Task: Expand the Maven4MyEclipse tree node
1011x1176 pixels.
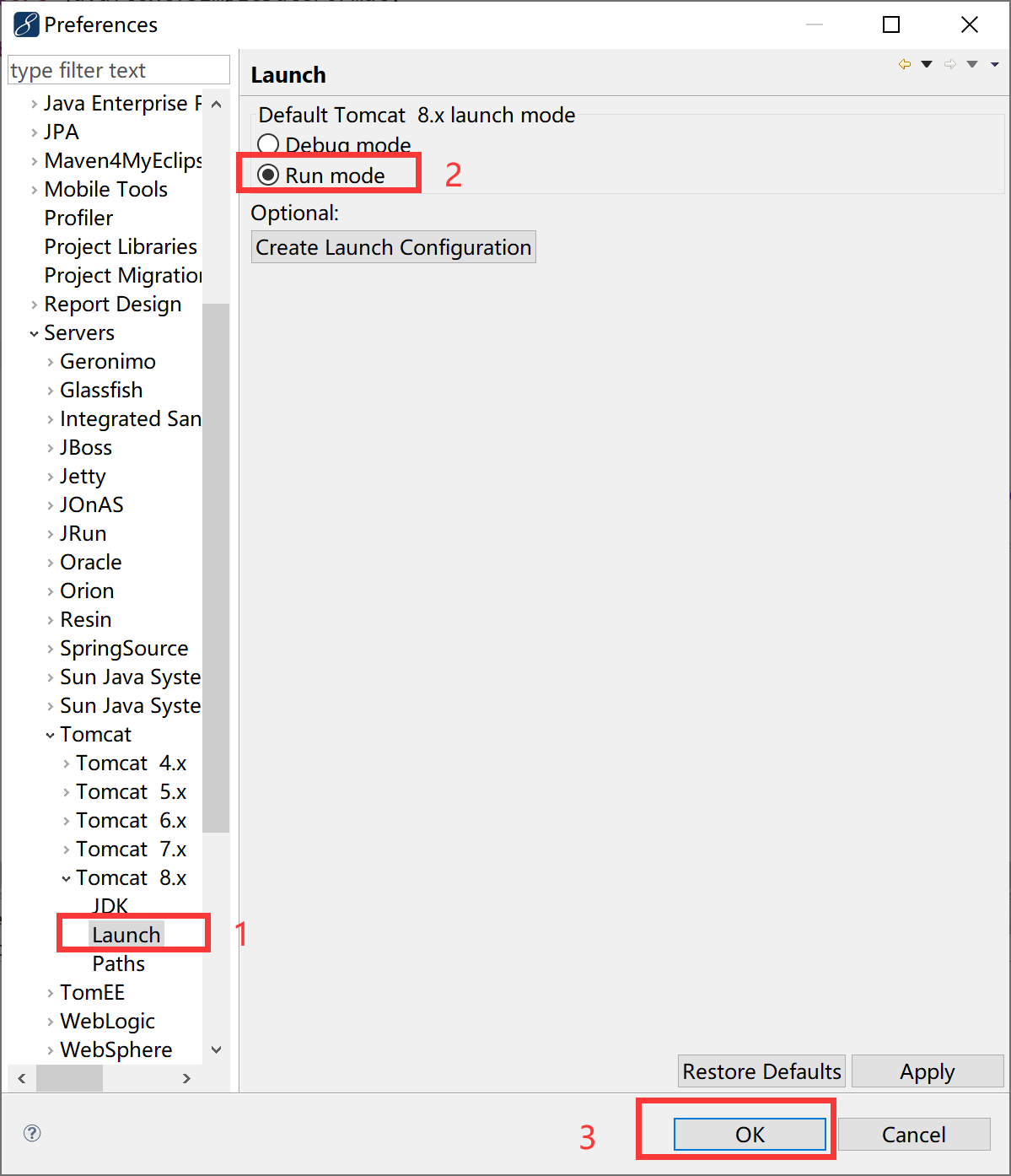Action: tap(34, 161)
